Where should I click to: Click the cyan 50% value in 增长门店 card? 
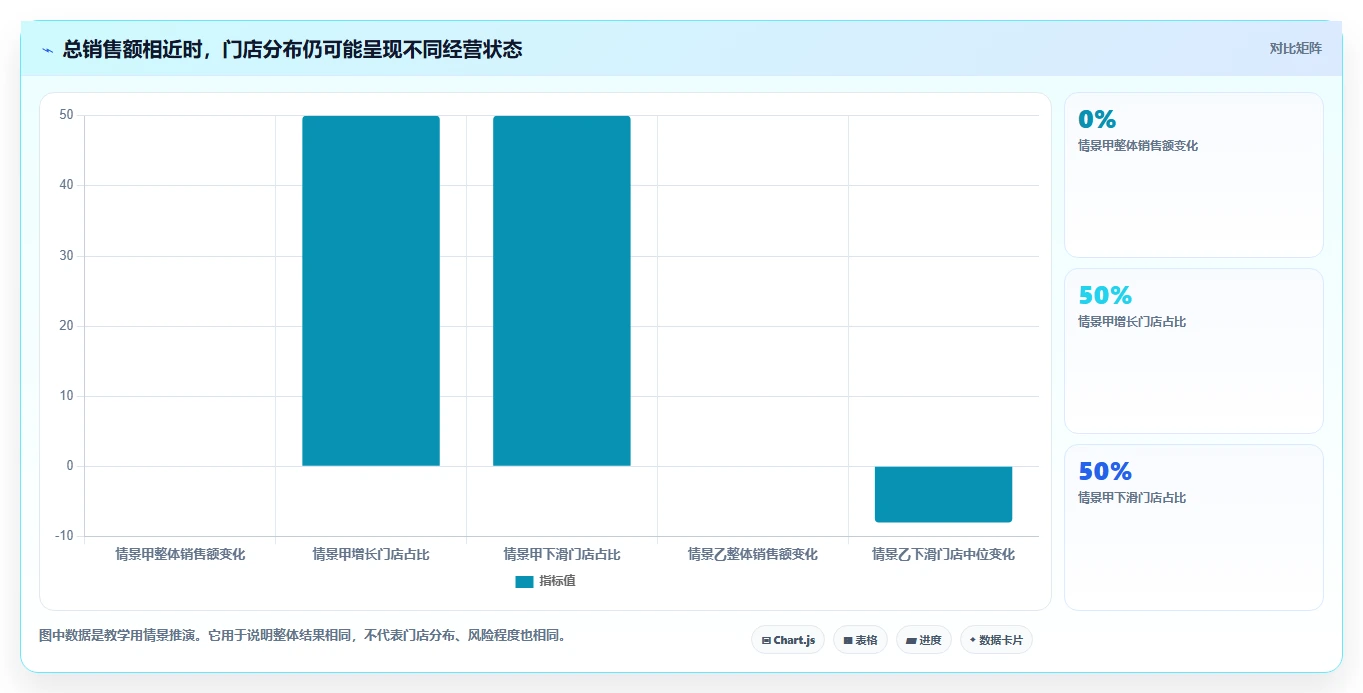click(x=1105, y=295)
